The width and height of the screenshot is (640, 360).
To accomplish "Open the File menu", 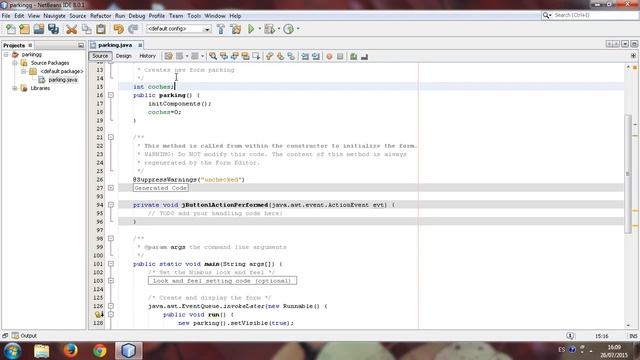I will pos(6,16).
